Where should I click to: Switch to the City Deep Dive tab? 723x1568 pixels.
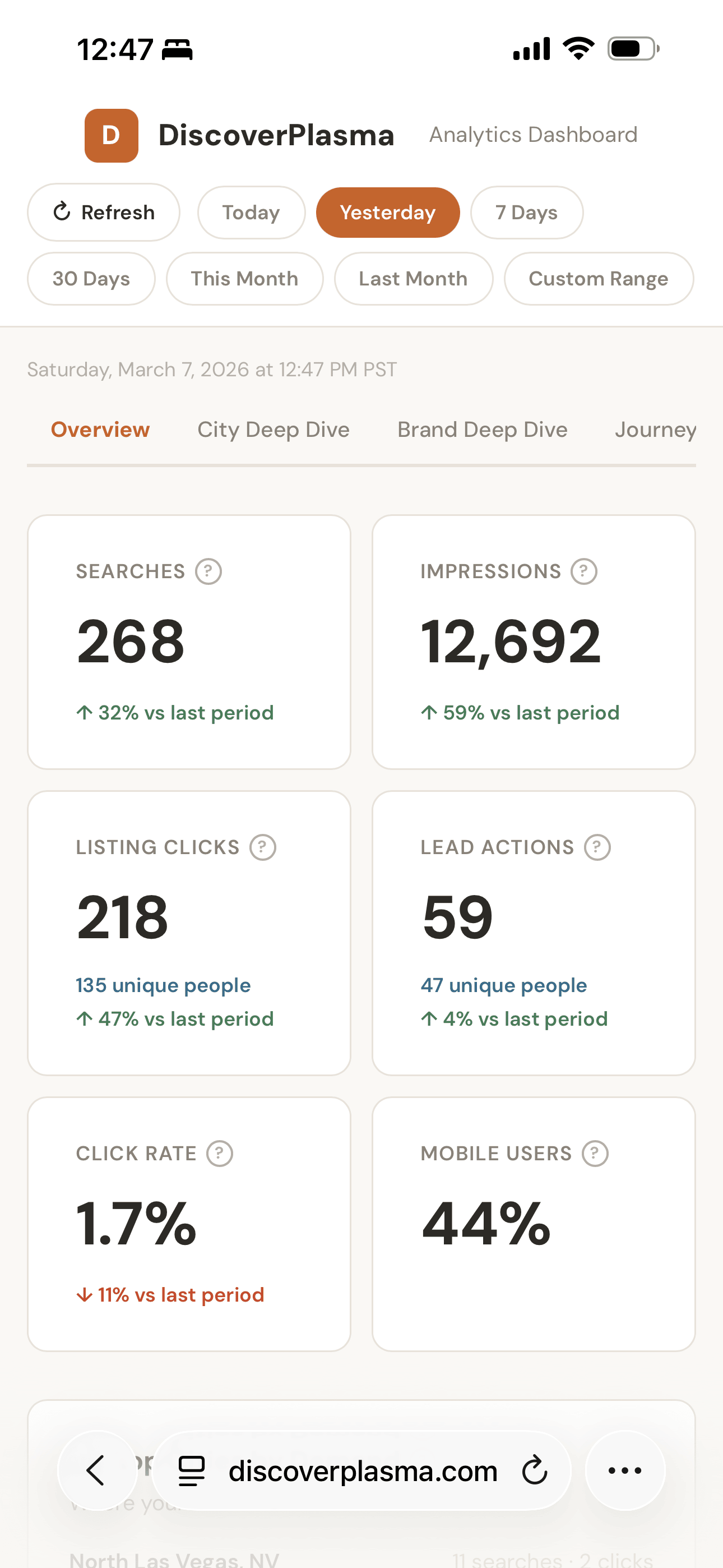tap(274, 430)
